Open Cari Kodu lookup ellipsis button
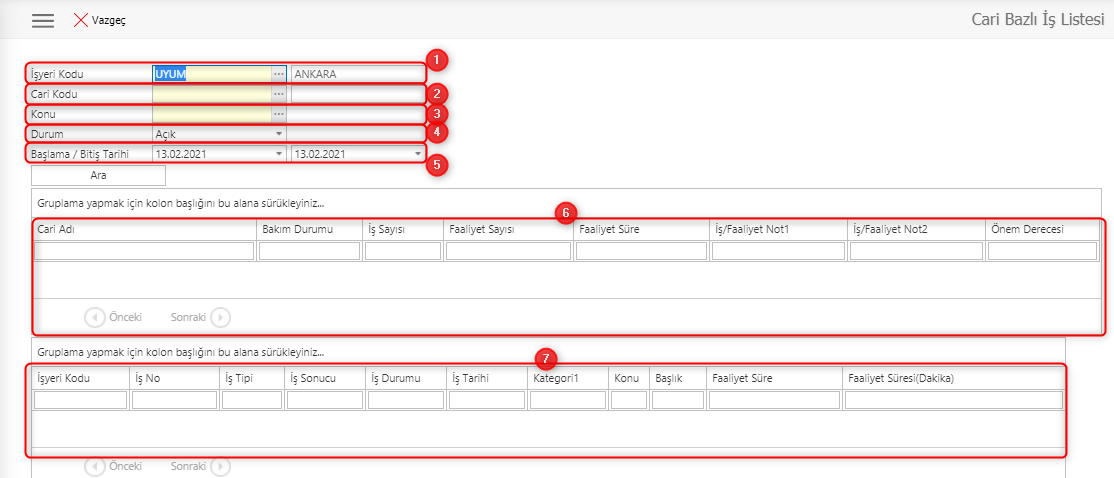 click(x=279, y=94)
